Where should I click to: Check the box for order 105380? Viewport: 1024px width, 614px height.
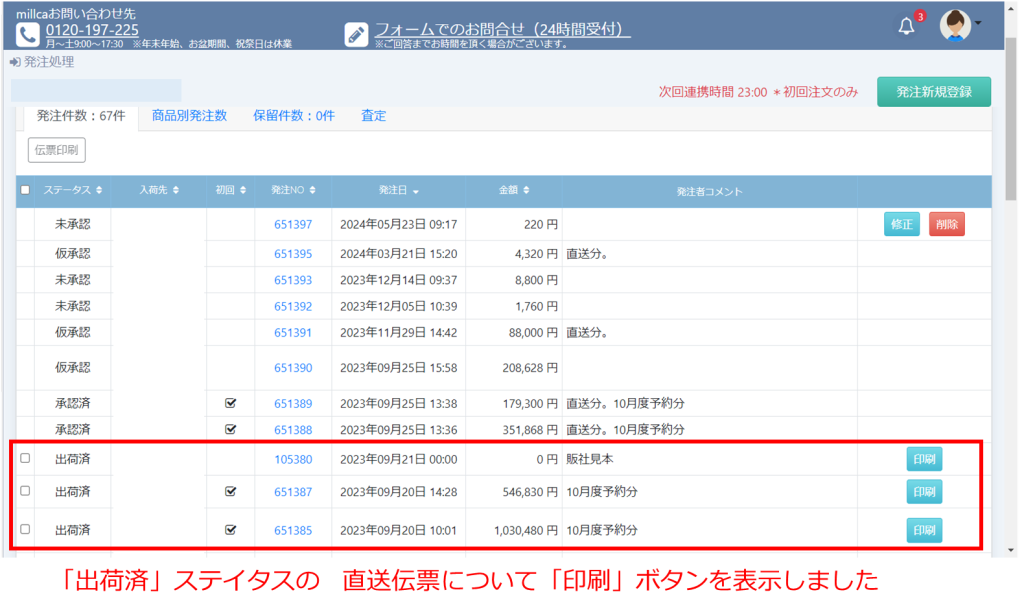(25, 458)
